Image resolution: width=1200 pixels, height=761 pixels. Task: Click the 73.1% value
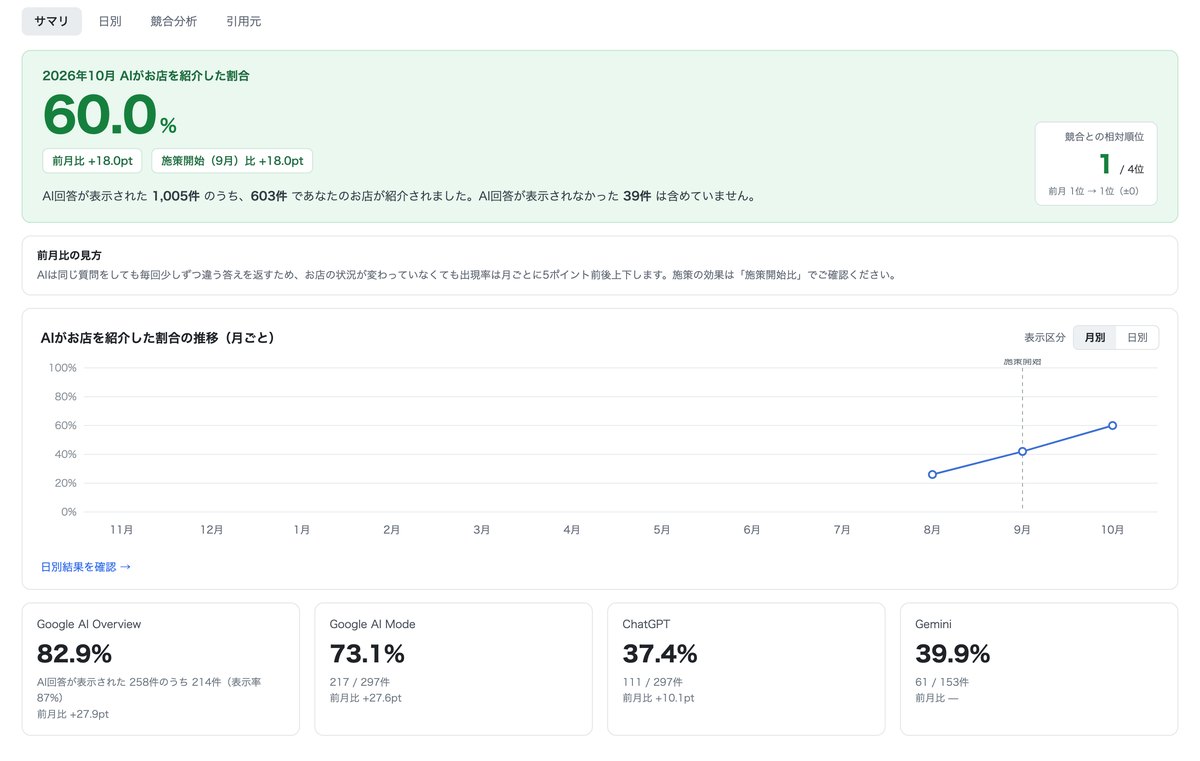pos(367,654)
